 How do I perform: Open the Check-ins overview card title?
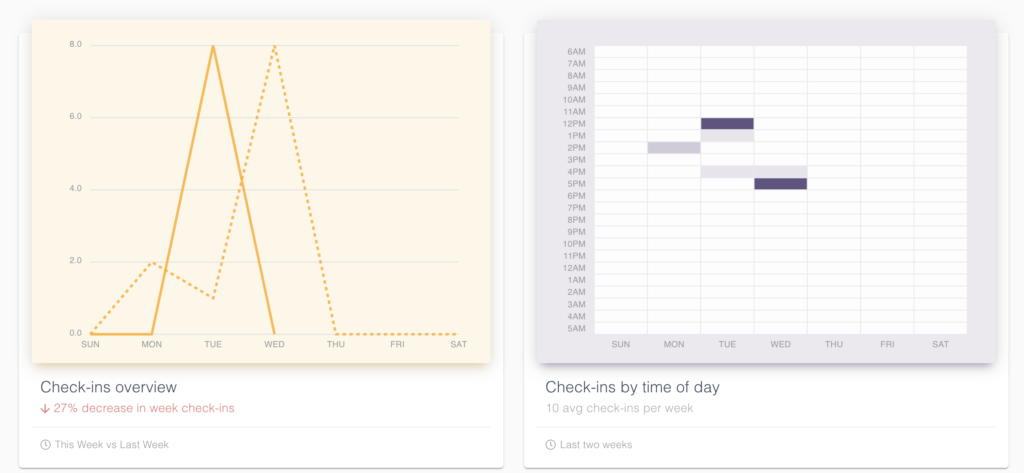(108, 387)
